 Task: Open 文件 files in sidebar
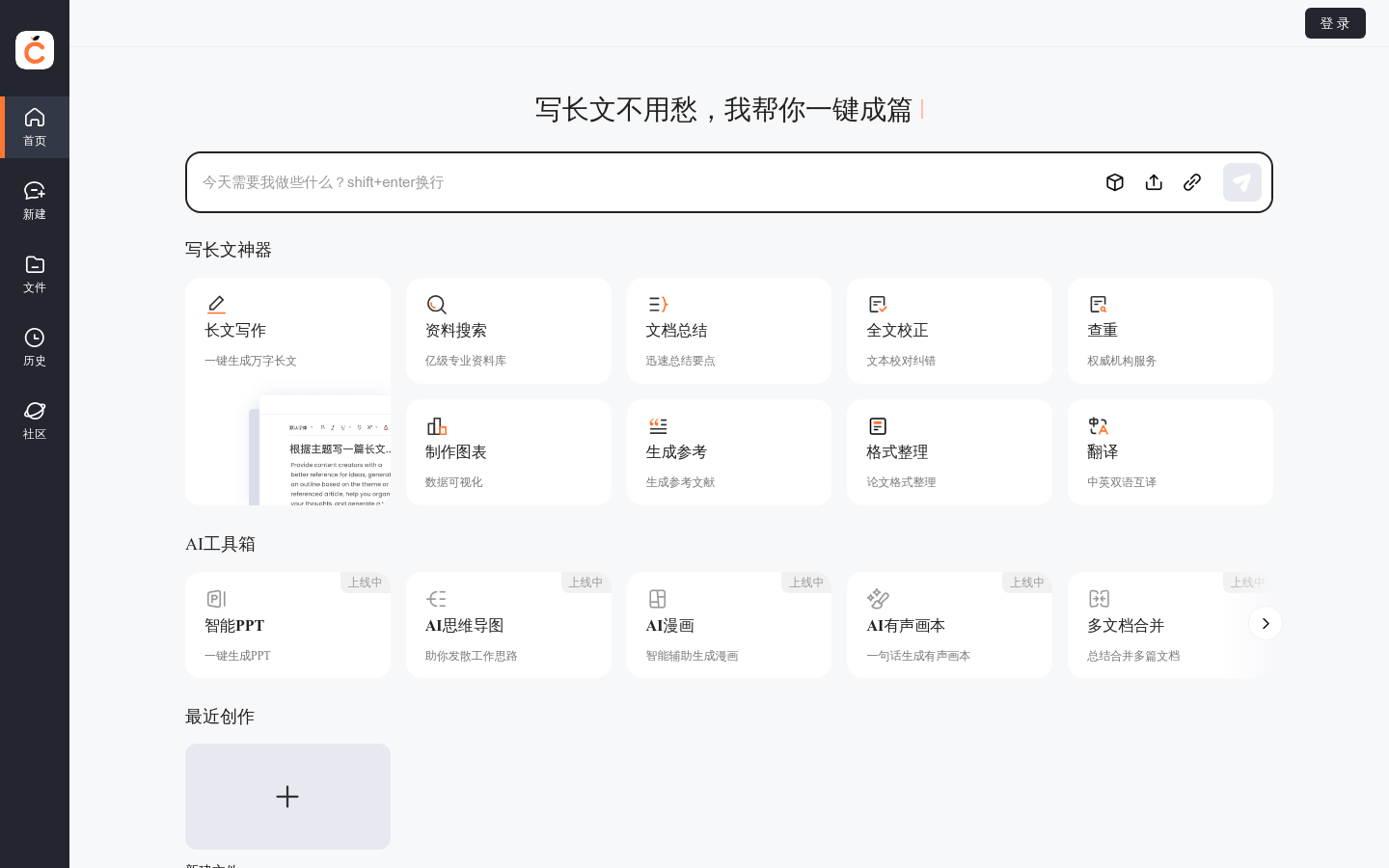click(x=35, y=274)
